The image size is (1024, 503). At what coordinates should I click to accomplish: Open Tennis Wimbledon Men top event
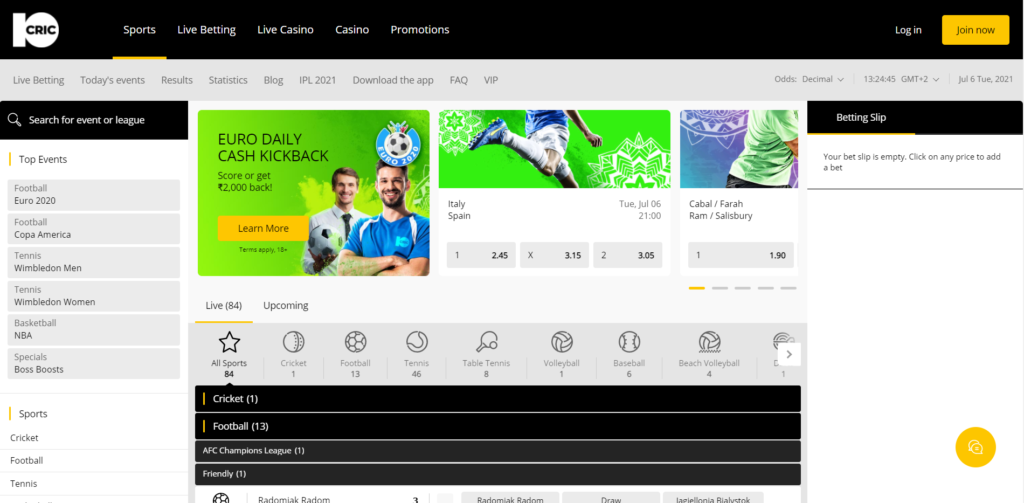pyautogui.click(x=94, y=262)
